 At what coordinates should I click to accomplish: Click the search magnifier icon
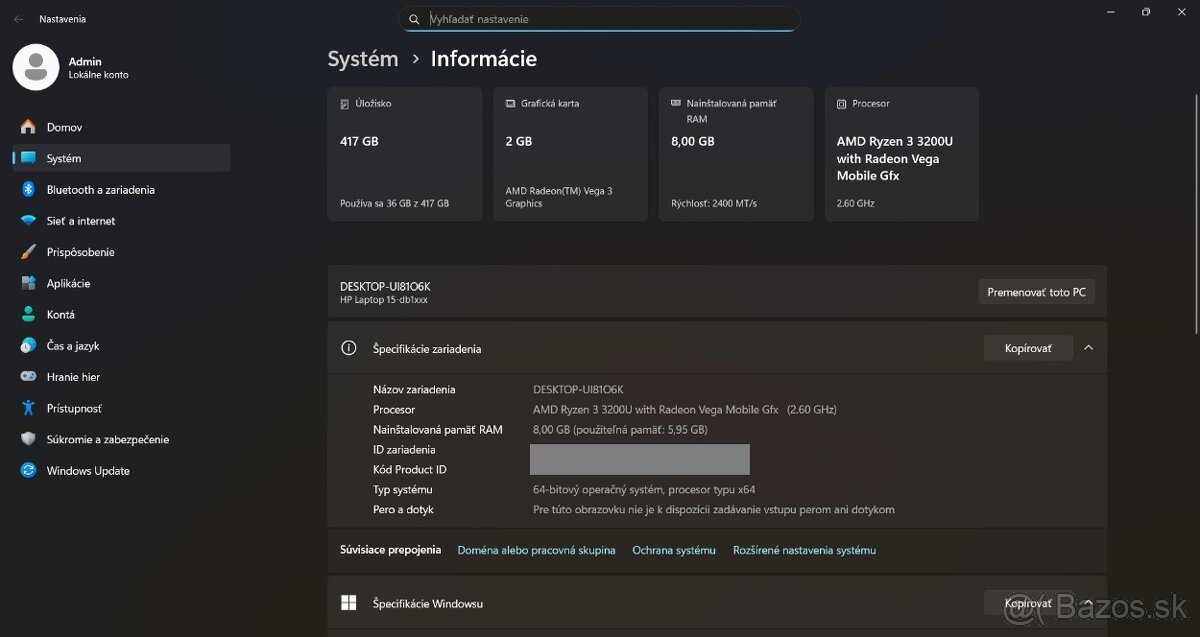(414, 19)
